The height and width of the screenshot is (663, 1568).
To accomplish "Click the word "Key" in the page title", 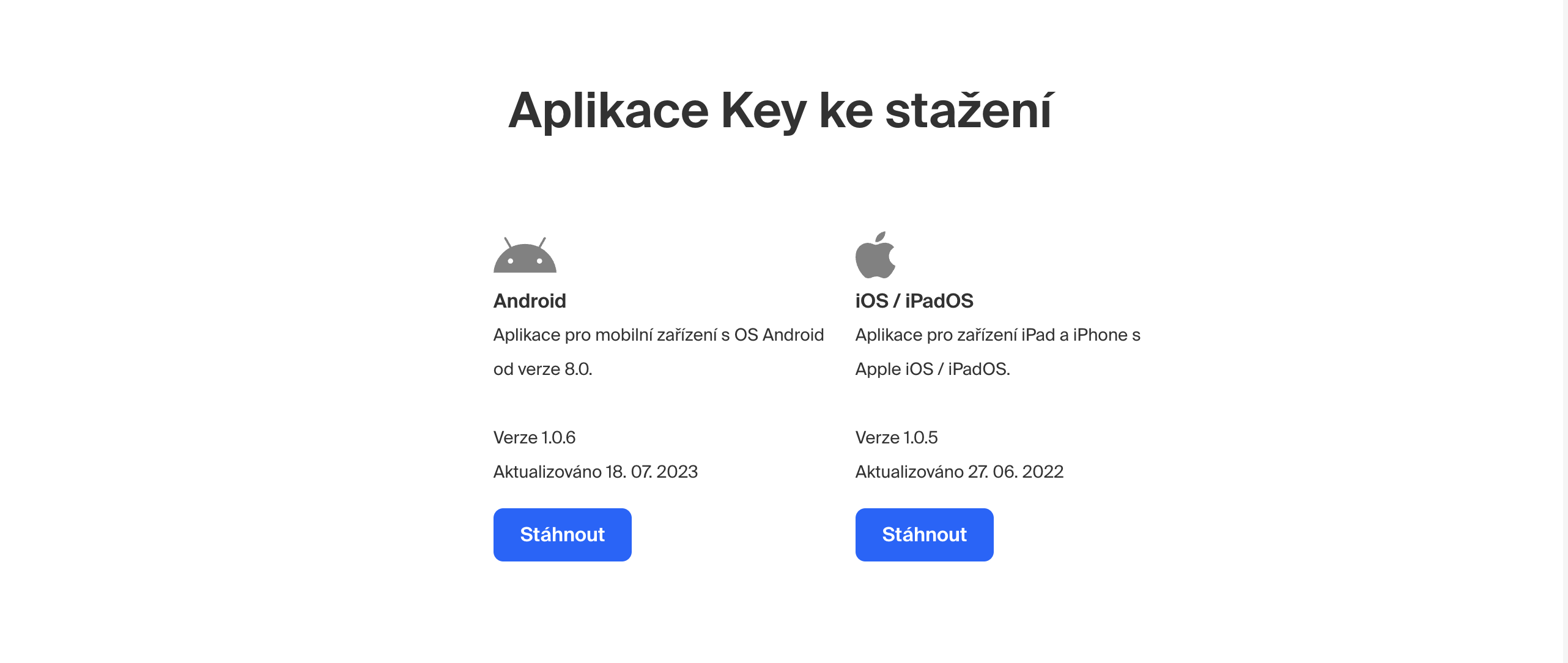I will click(x=763, y=111).
